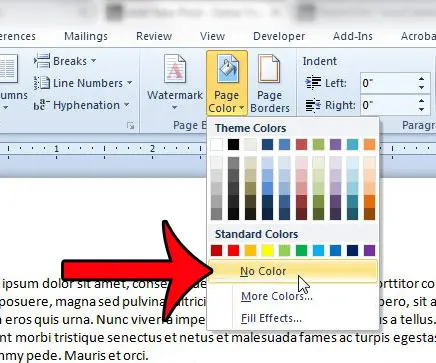The height and width of the screenshot is (363, 436).
Task: Click the Breaks icon
Action: click(42, 61)
